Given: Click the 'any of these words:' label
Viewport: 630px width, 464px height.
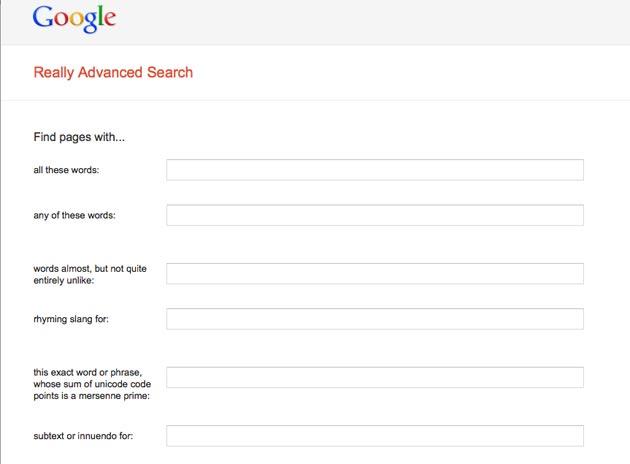Looking at the screenshot, I should pyautogui.click(x=74, y=215).
